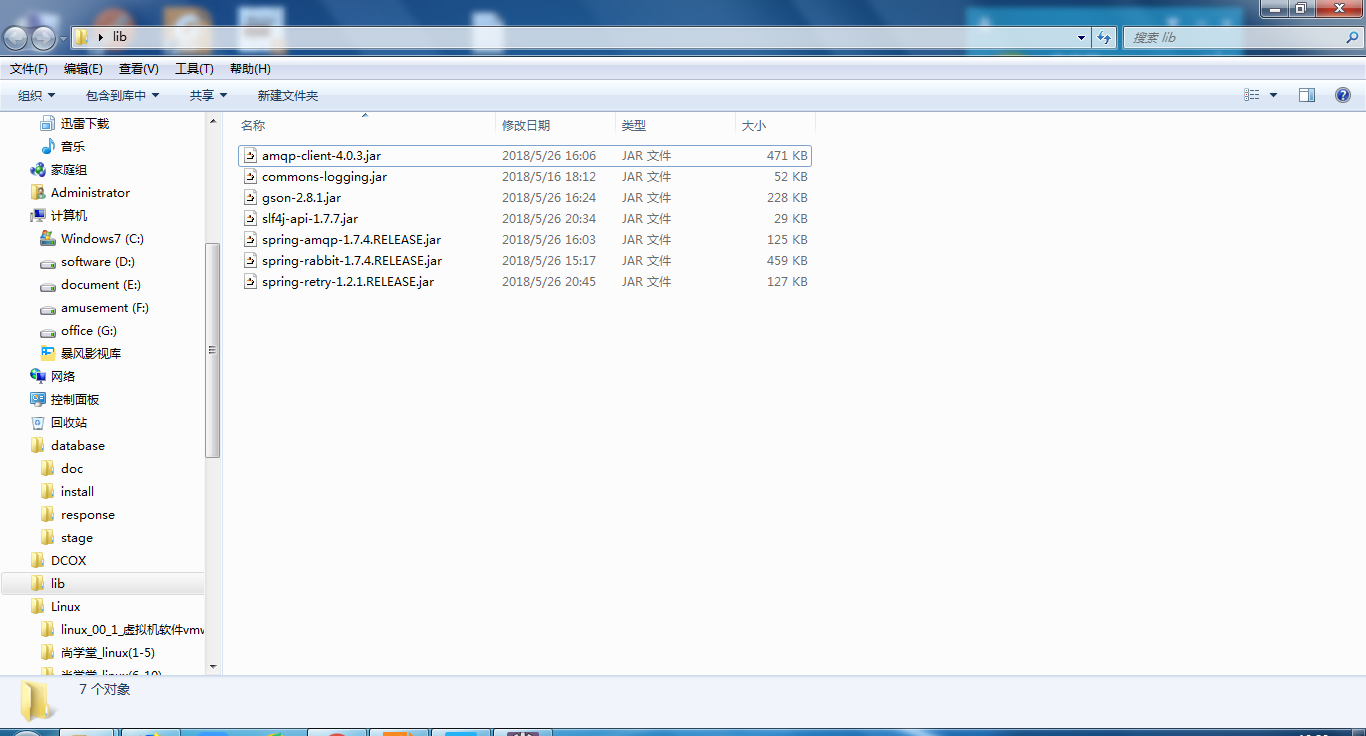
Task: Click the search magnifier icon
Action: tap(1353, 37)
